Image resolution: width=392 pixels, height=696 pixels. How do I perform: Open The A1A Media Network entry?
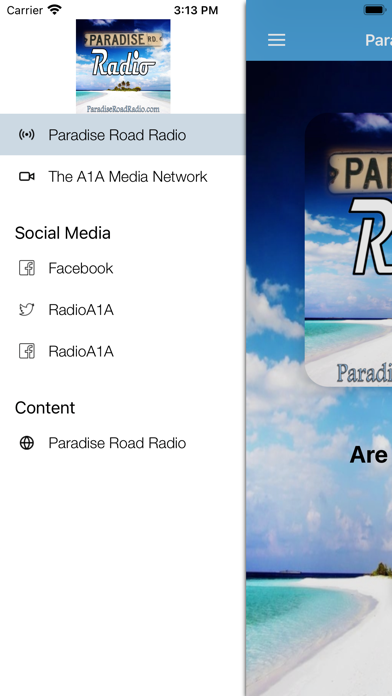pyautogui.click(x=123, y=177)
